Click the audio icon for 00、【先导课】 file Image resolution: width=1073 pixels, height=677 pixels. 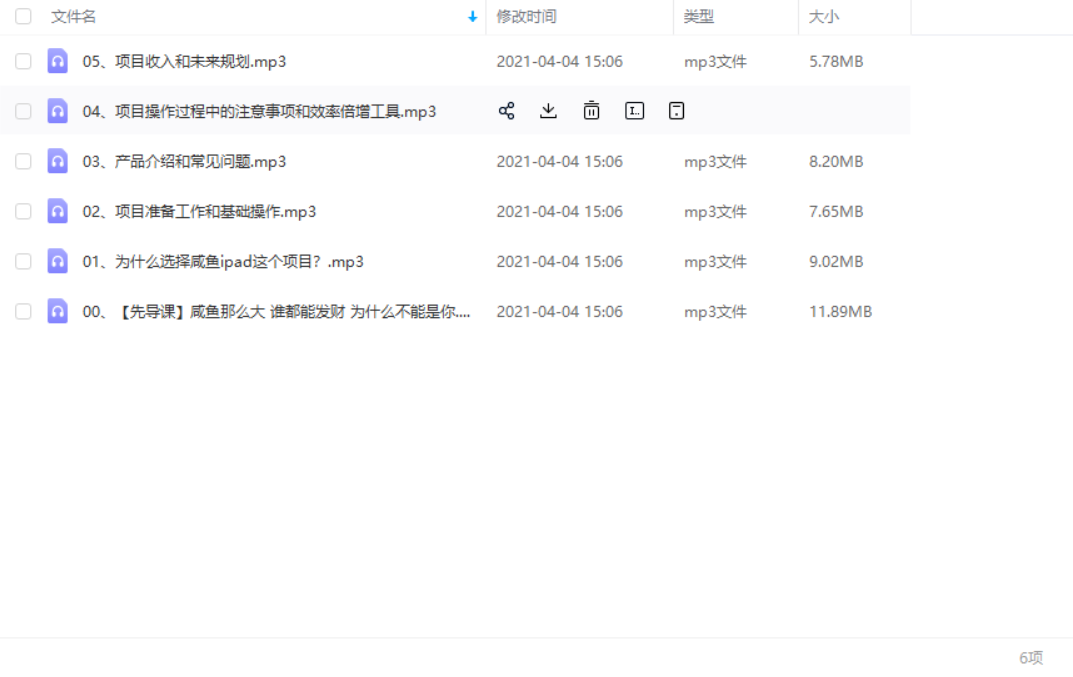(x=57, y=311)
